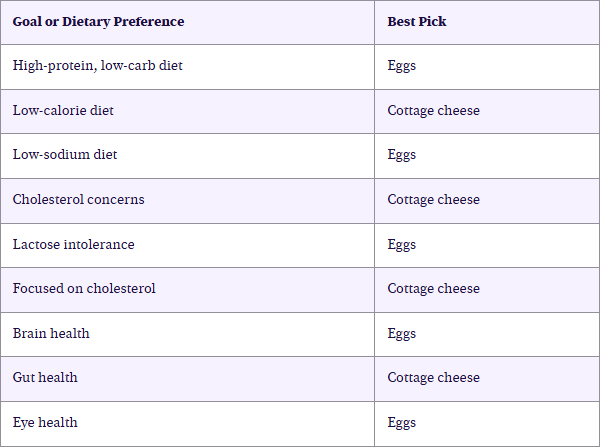The width and height of the screenshot is (600, 447).
Task: Click Eggs in the eye health row
Action: point(402,422)
